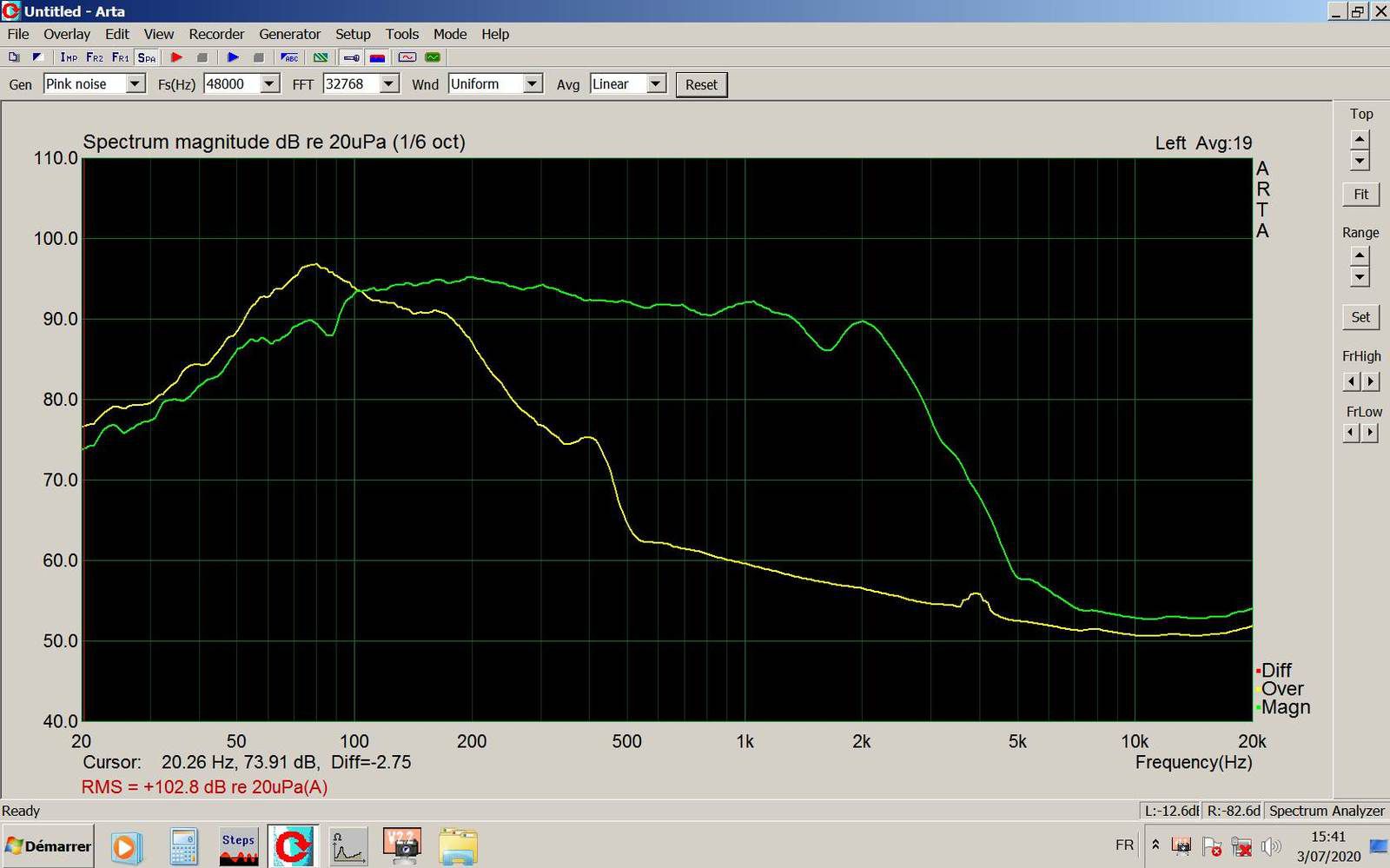Viewport: 1390px width, 868px height.
Task: Open the Démarrer start menu
Action: (x=48, y=846)
